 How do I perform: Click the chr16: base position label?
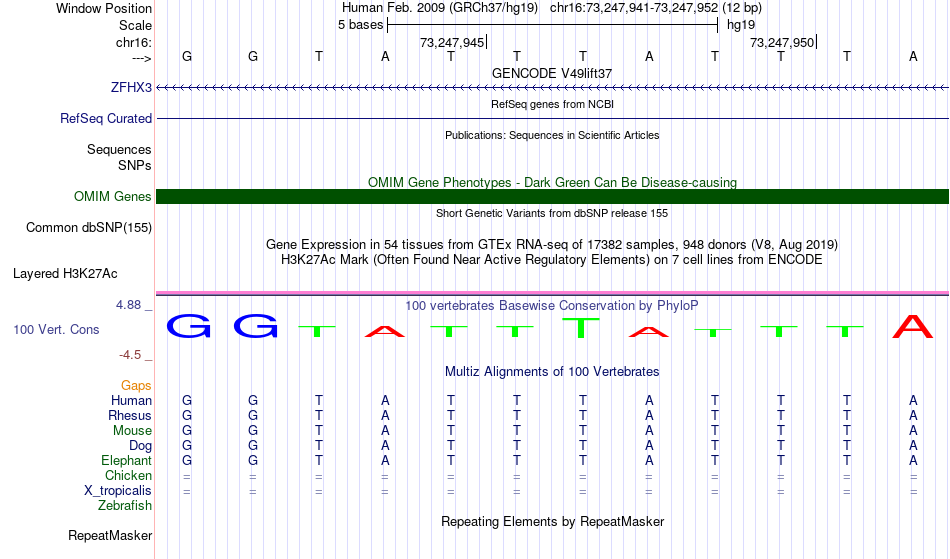(x=134, y=42)
